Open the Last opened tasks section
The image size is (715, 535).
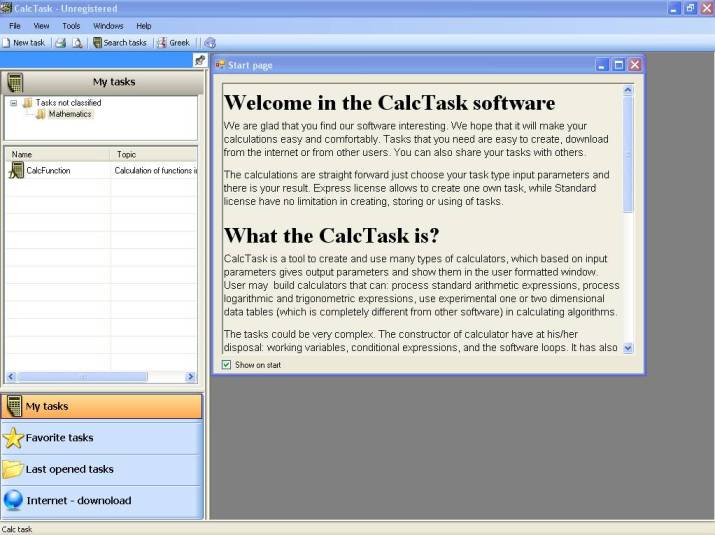[x=102, y=469]
